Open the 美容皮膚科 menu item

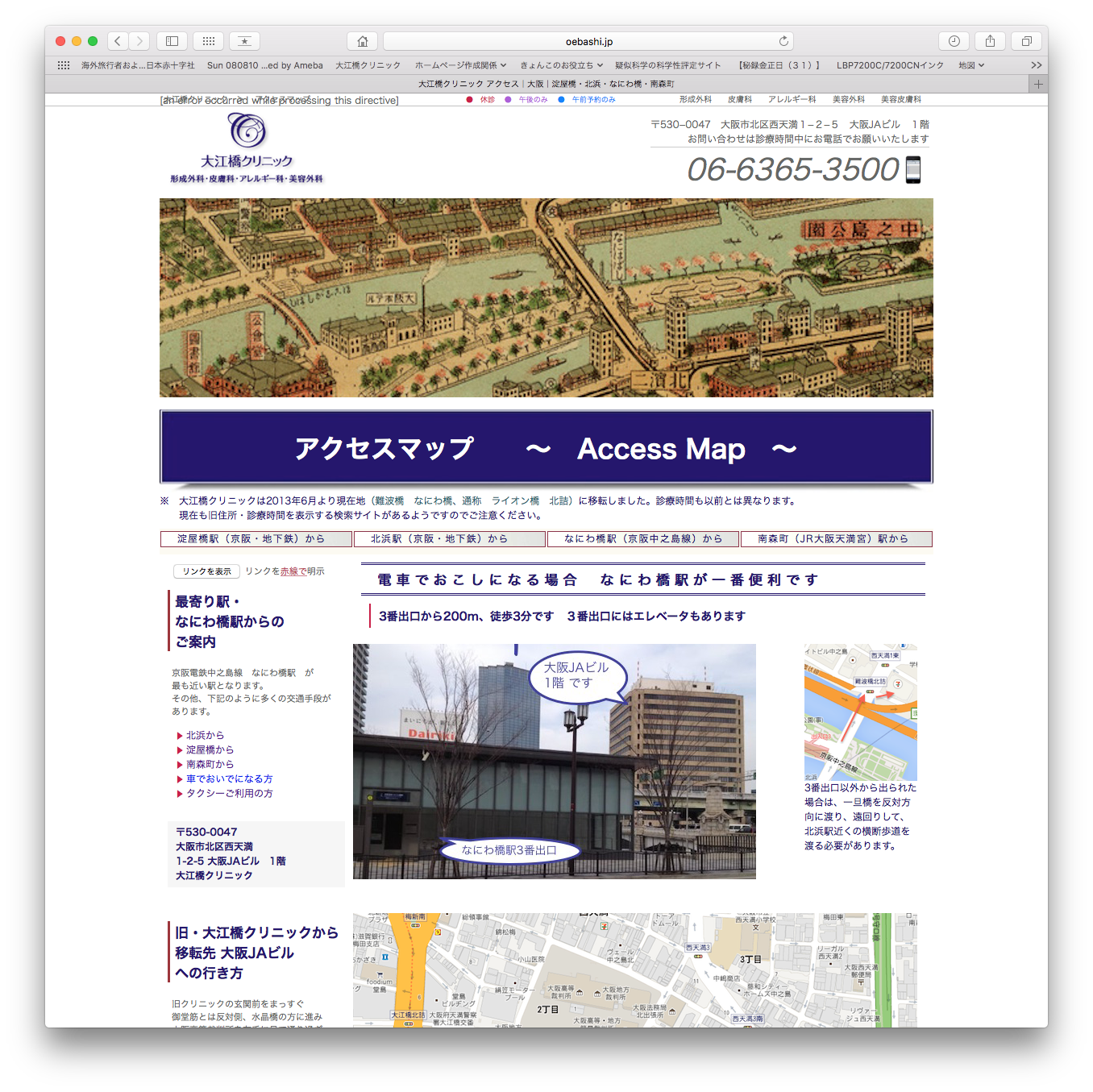(x=901, y=100)
